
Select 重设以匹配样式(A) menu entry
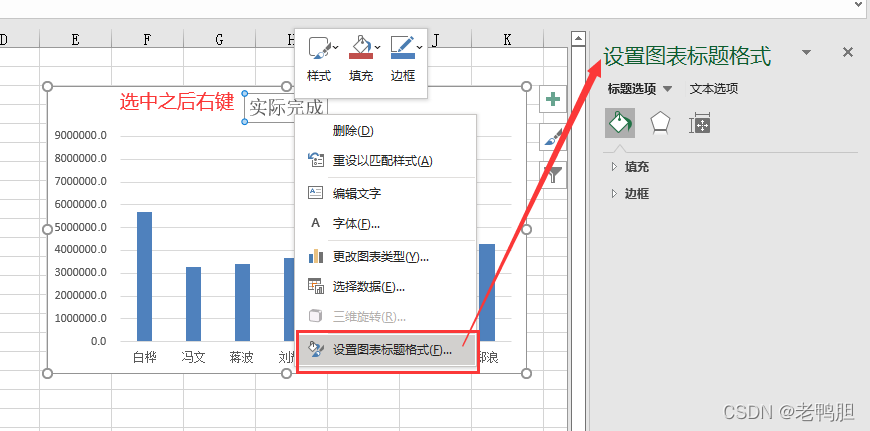tap(386, 161)
